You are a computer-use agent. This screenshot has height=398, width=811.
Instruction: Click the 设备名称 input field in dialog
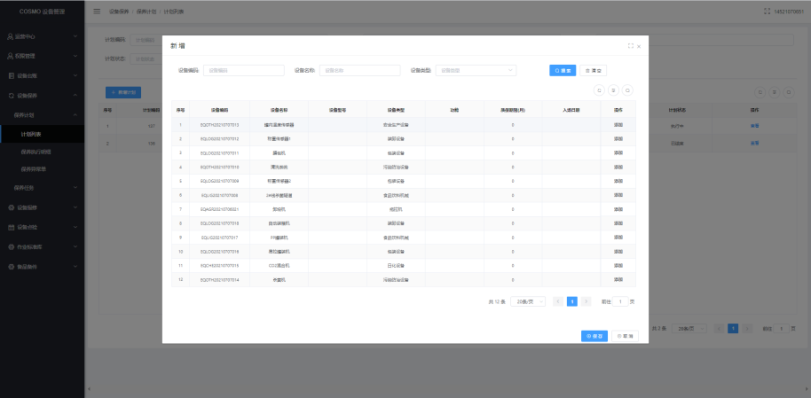[x=360, y=70]
